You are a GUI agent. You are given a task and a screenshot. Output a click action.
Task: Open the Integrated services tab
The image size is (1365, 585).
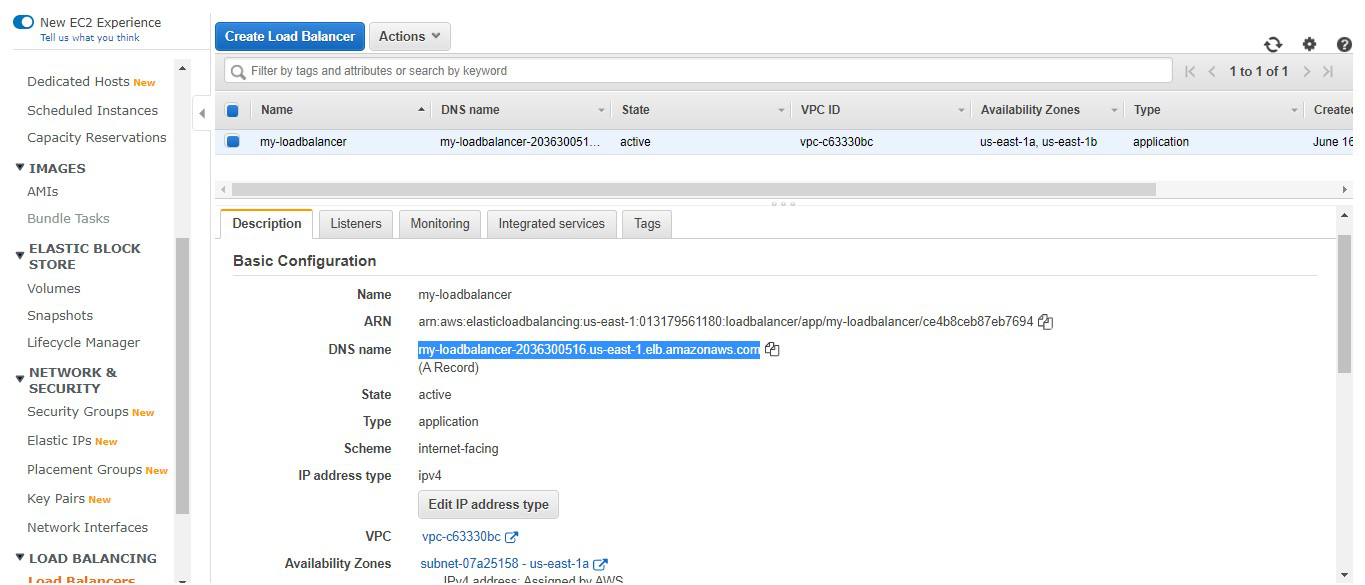coord(552,224)
